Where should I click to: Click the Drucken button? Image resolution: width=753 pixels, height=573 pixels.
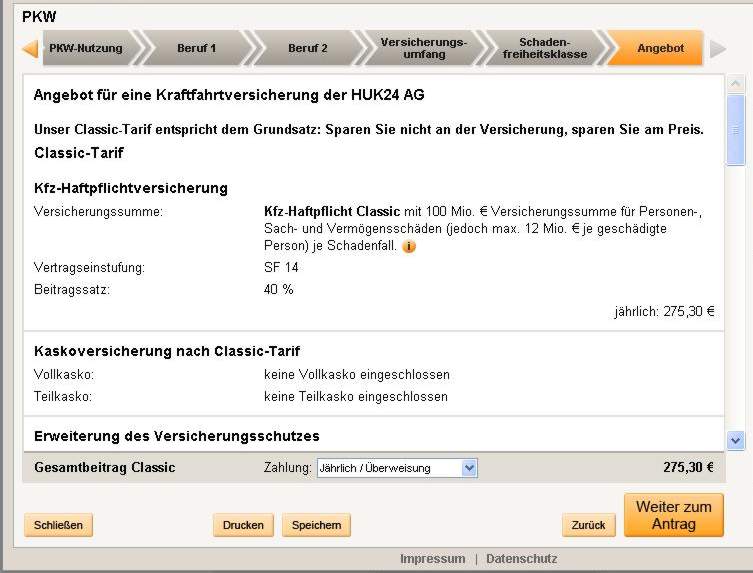tap(243, 525)
